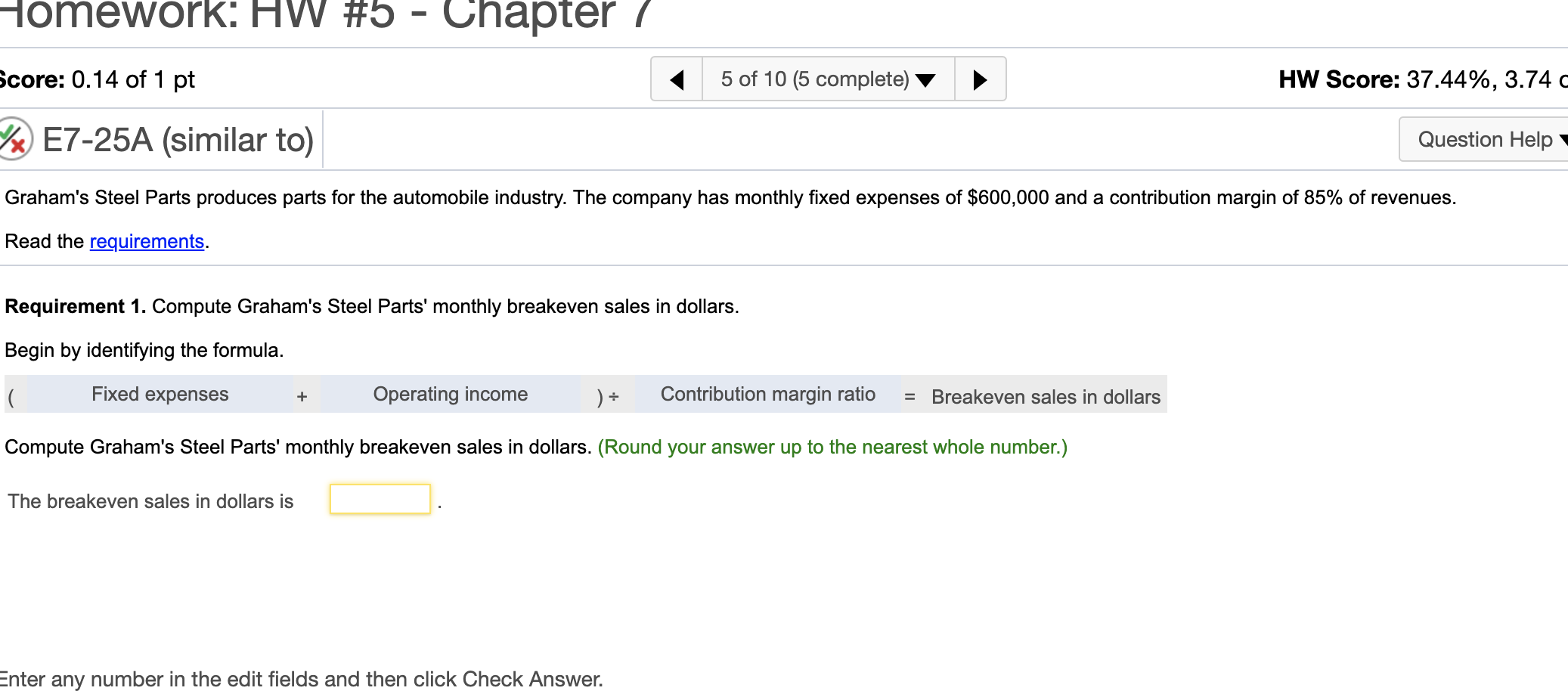Viewport: 1568px width, 697px height.
Task: Click the partial-credit check/x icon beside E7-25A
Action: click(17, 138)
